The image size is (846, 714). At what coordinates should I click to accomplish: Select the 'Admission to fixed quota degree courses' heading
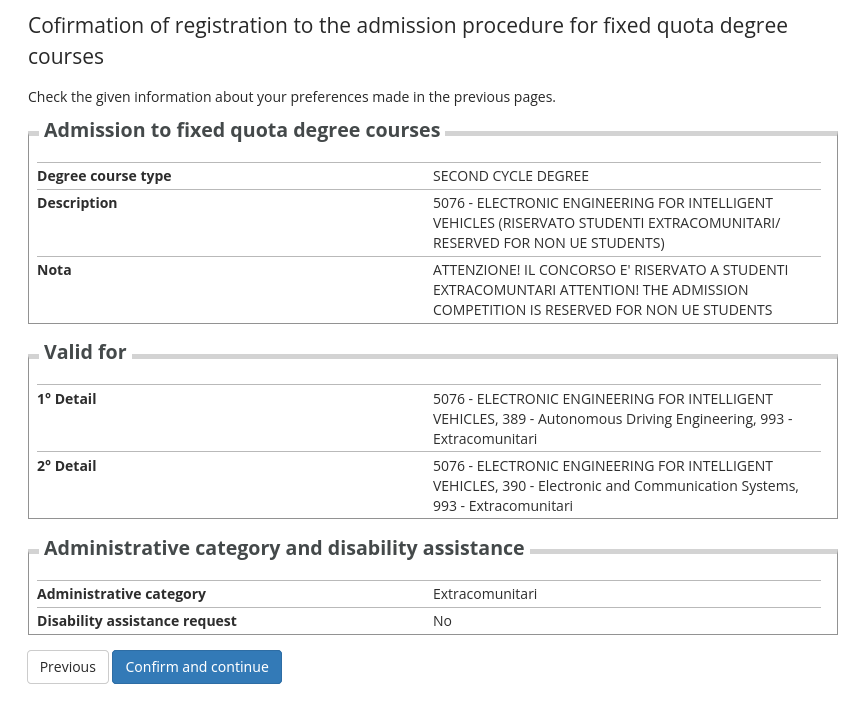[242, 130]
